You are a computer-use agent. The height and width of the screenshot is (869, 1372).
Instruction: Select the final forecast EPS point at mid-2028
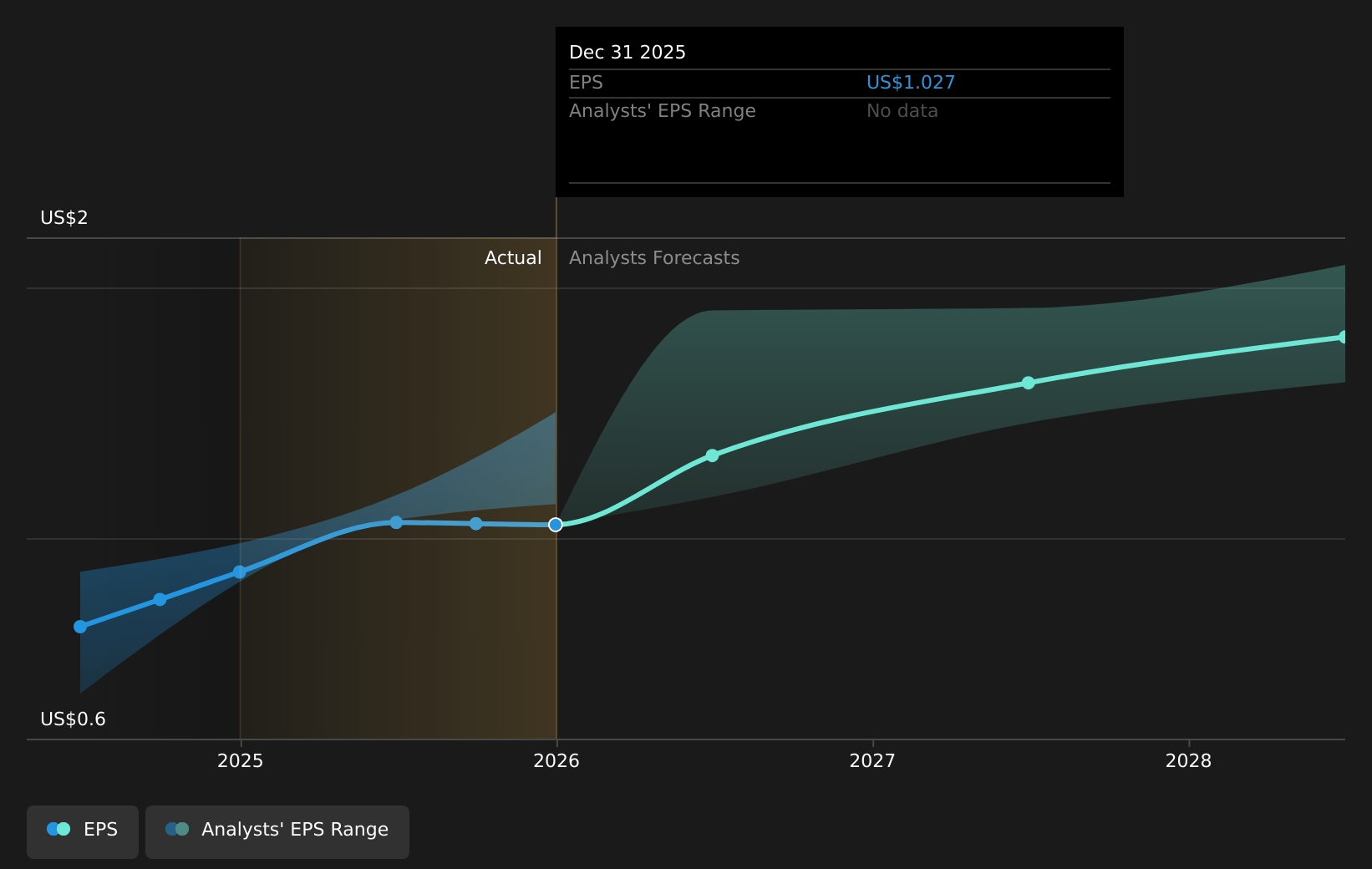[x=1344, y=338]
